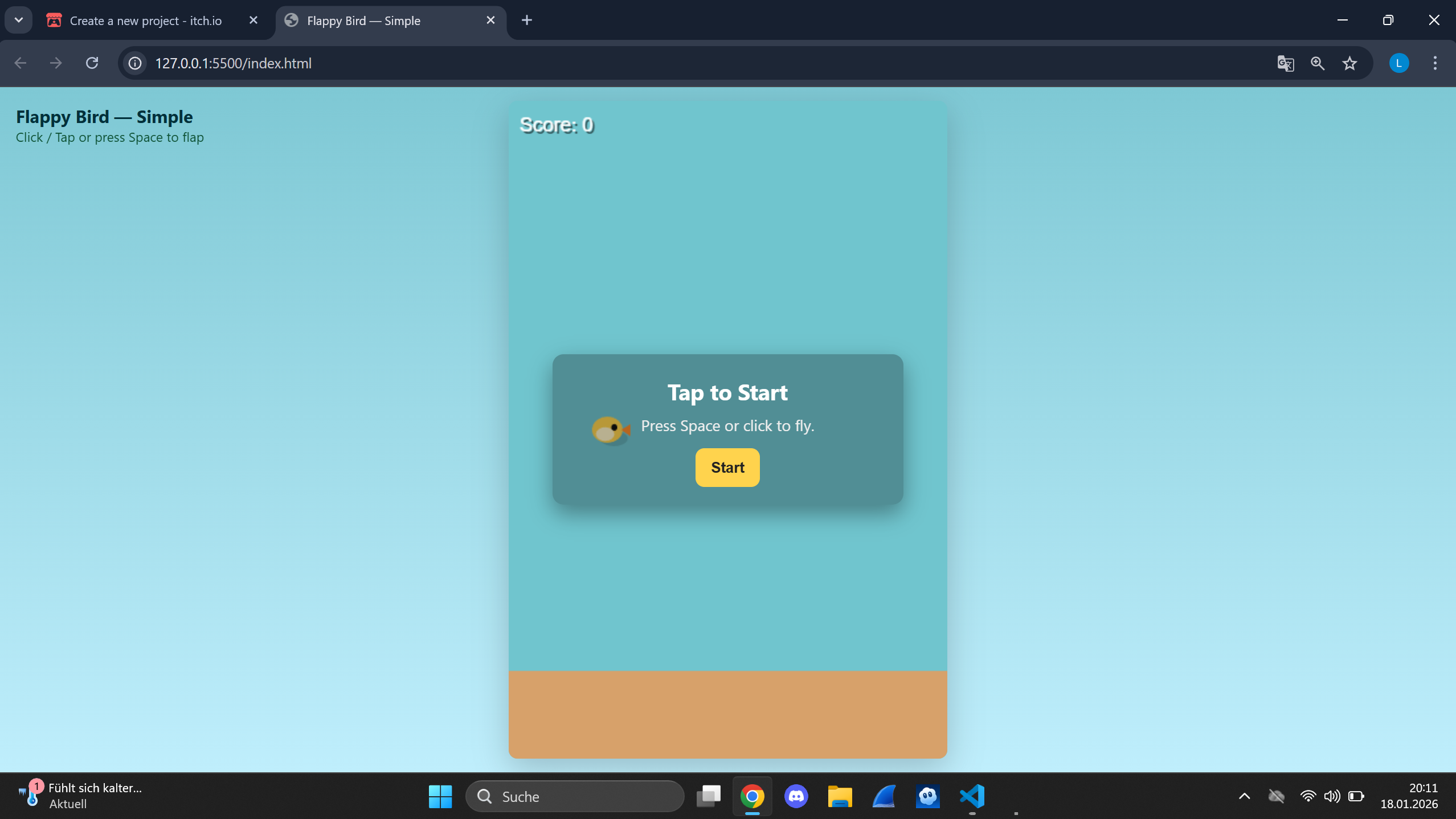This screenshot has width=1456, height=819.
Task: Open Chrome three-dot menu
Action: tap(1435, 63)
